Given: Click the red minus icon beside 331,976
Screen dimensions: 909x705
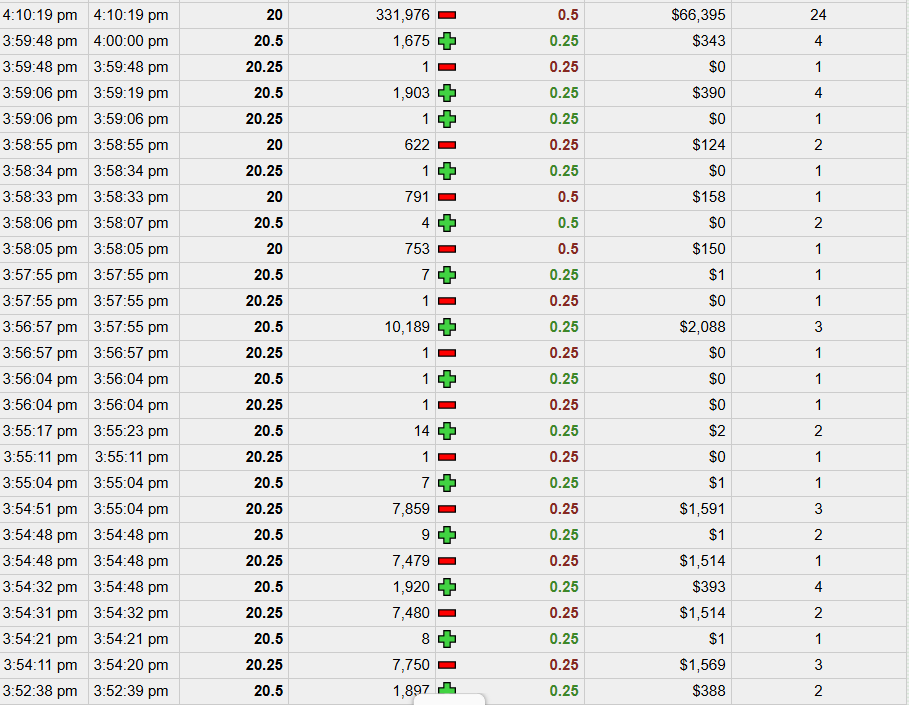Looking at the screenshot, I should click(x=447, y=15).
